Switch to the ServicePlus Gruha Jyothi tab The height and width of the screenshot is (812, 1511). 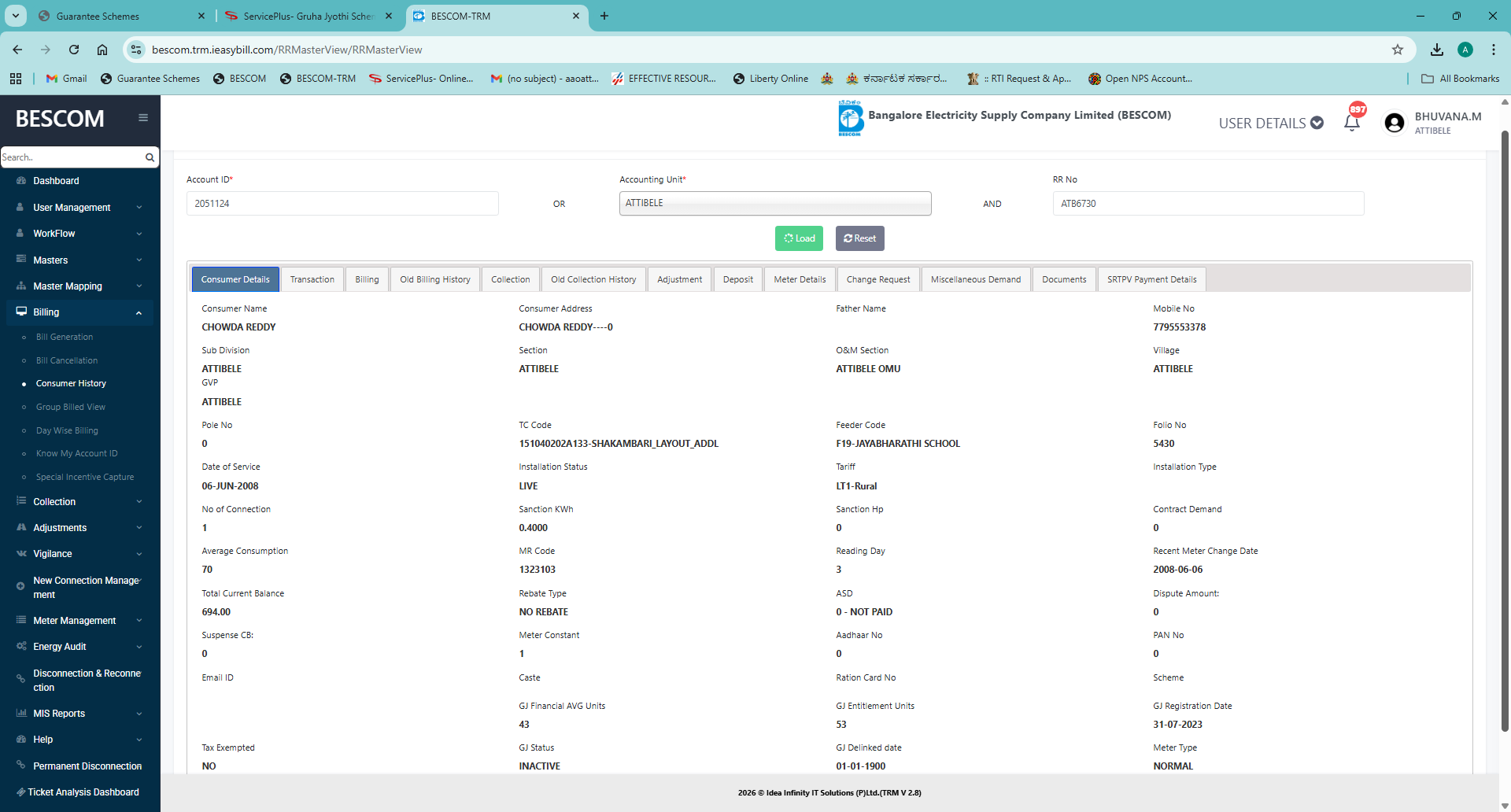click(309, 16)
